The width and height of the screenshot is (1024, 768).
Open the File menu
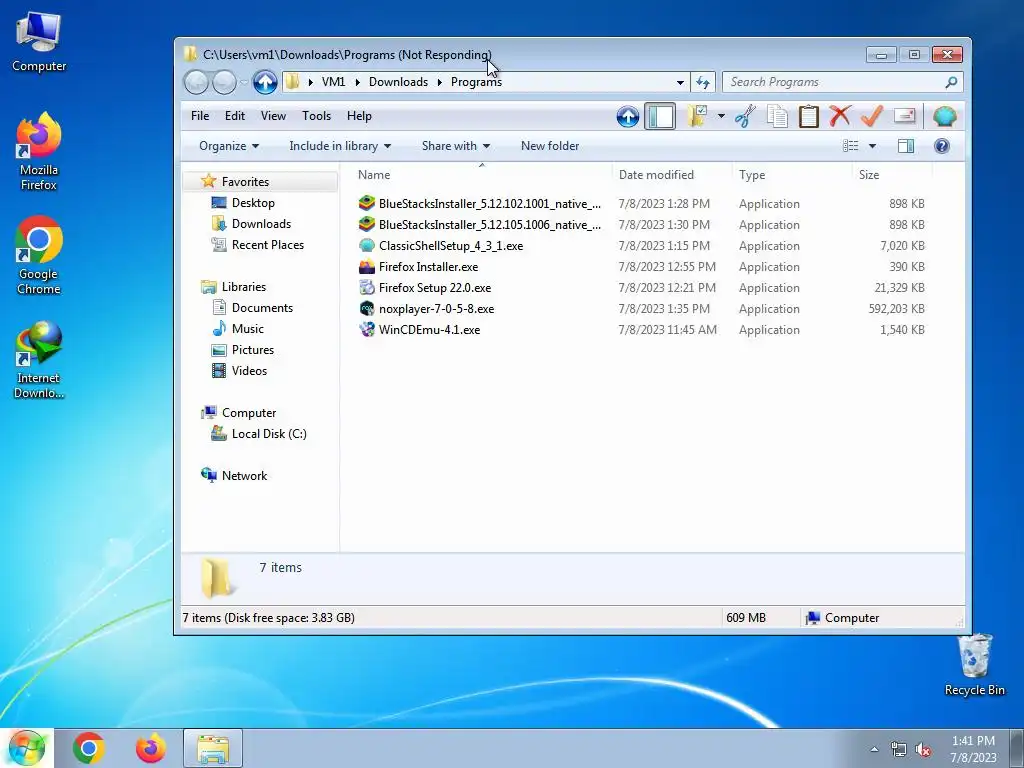[x=200, y=116]
